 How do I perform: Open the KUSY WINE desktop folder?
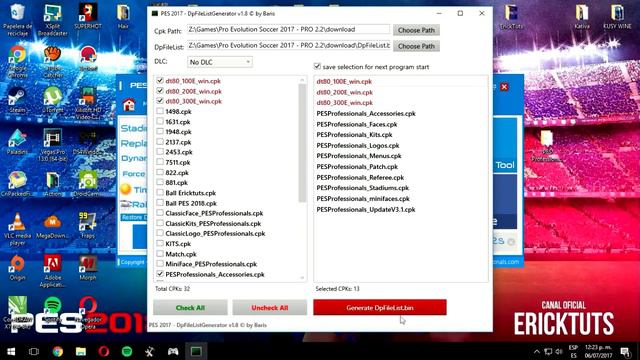pos(617,17)
